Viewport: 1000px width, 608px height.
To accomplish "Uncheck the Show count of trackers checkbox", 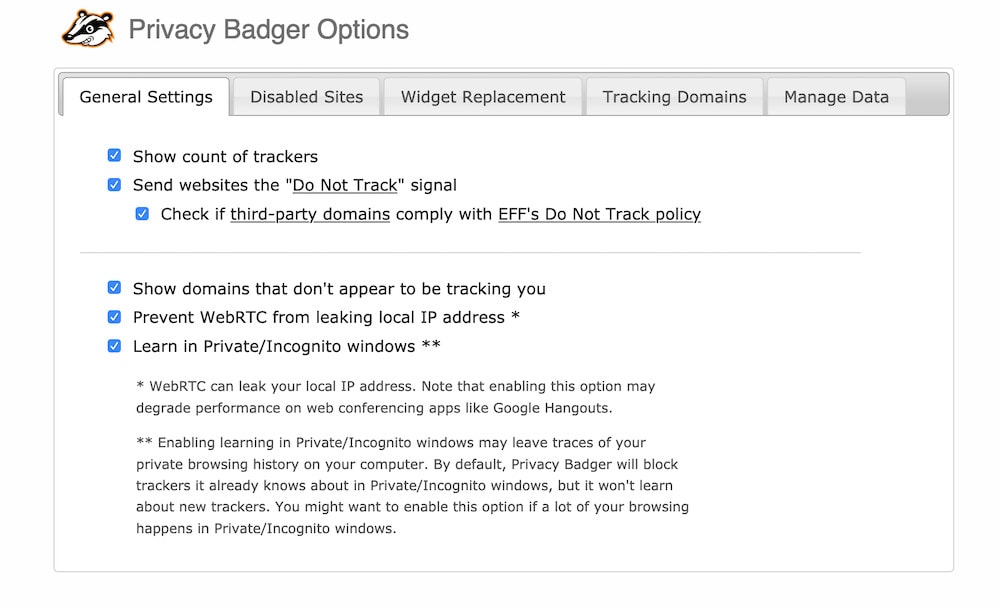I will click(x=114, y=156).
